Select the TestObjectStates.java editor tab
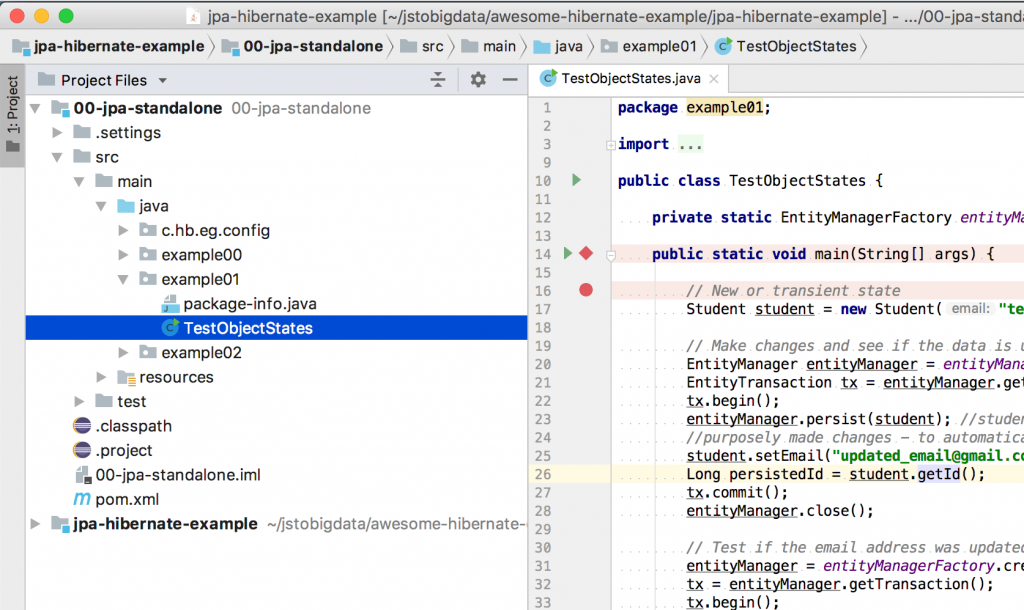Screen dimensions: 1024x610 630,78
